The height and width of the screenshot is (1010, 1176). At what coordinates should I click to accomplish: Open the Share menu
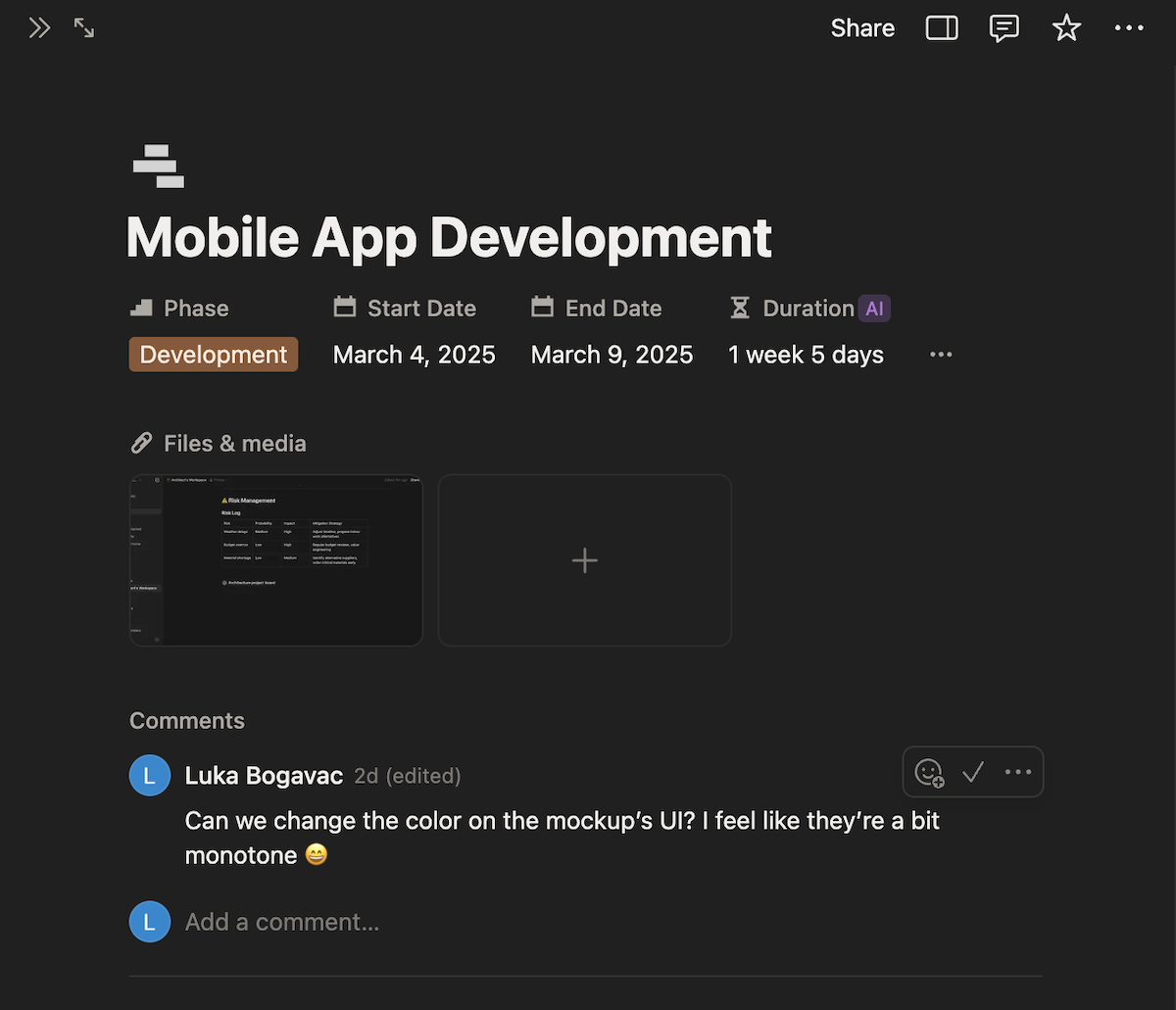(x=861, y=27)
